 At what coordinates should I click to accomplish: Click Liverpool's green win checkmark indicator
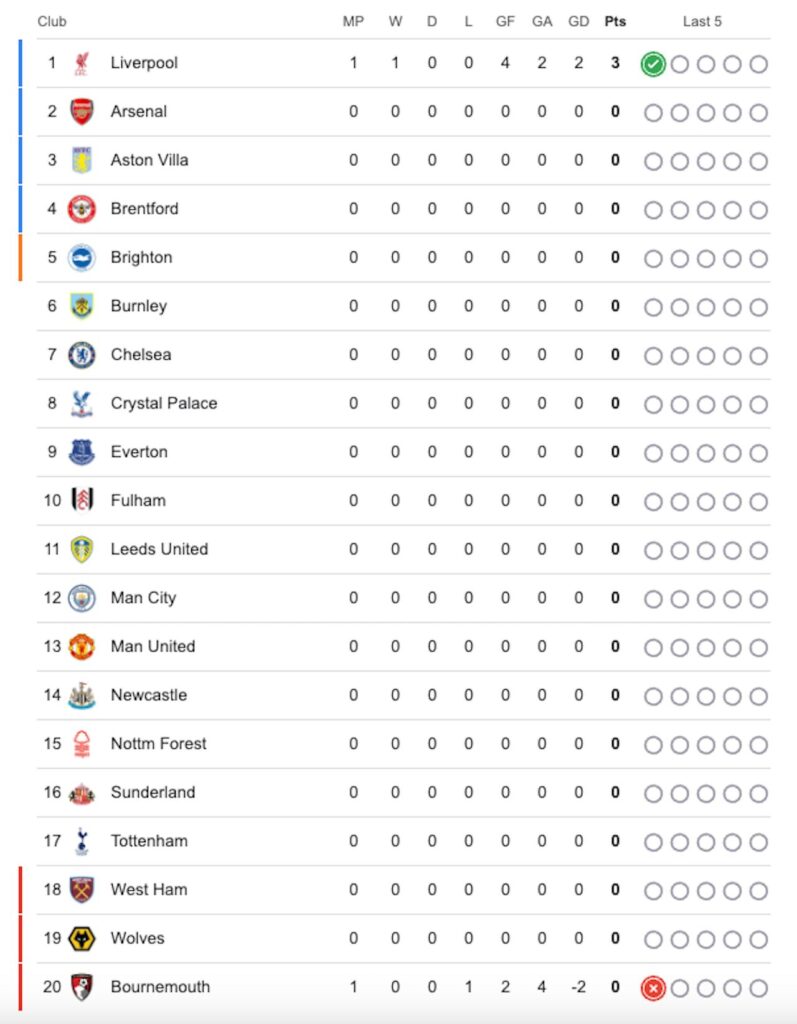tap(653, 65)
